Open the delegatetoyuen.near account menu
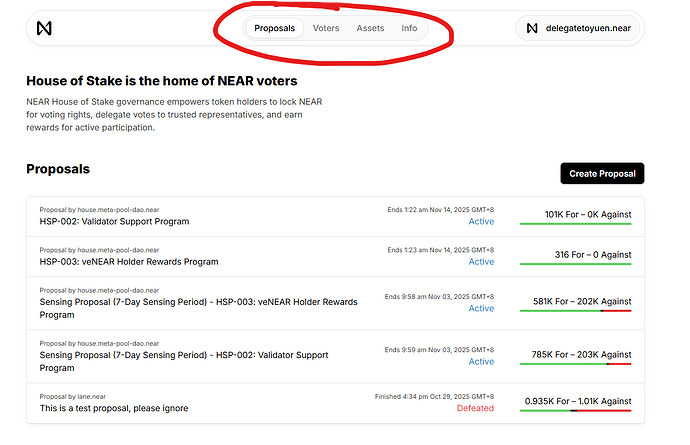690x445 pixels. (579, 29)
